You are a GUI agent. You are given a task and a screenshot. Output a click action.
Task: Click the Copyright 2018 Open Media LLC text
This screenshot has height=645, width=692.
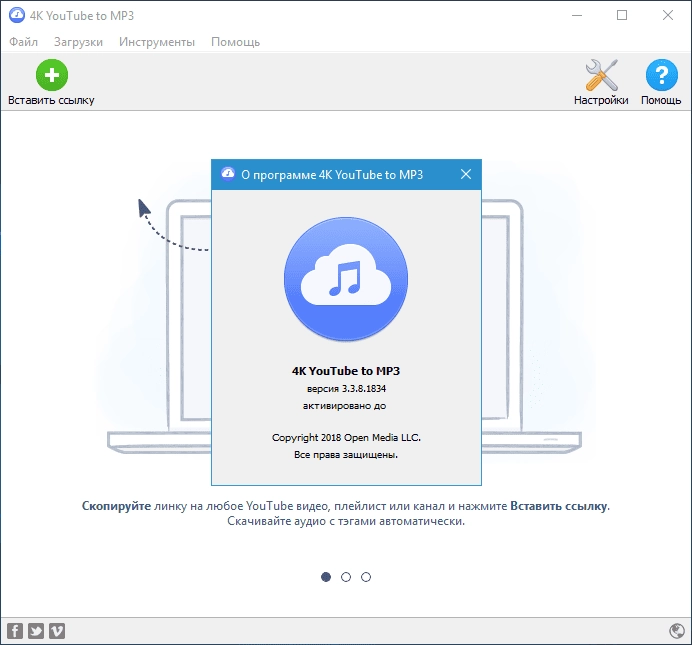click(x=346, y=438)
